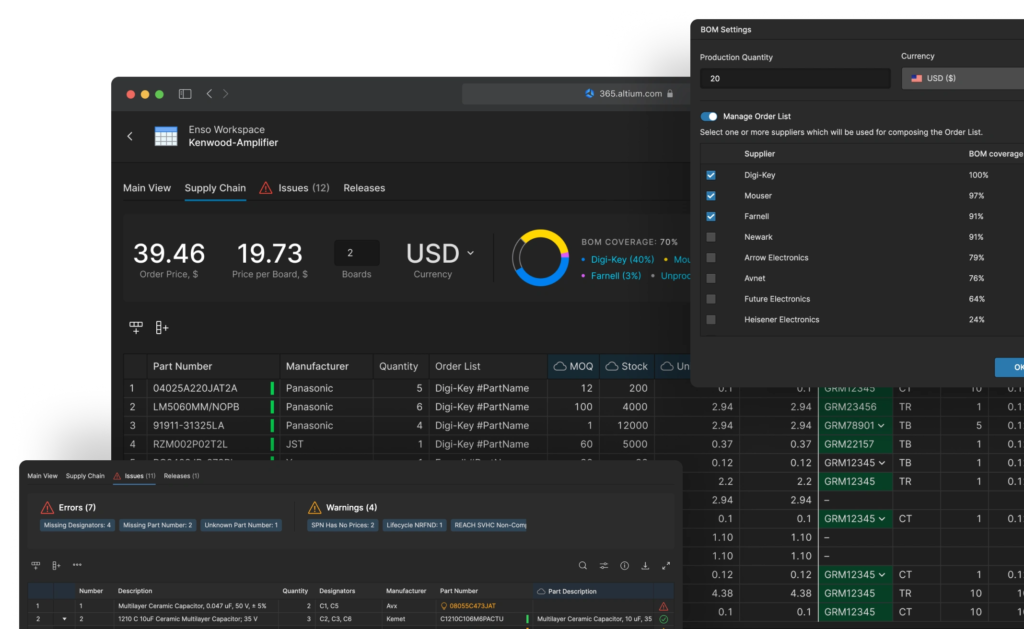Check the Avnet supplier checkbox
This screenshot has width=1024, height=629.
[711, 278]
